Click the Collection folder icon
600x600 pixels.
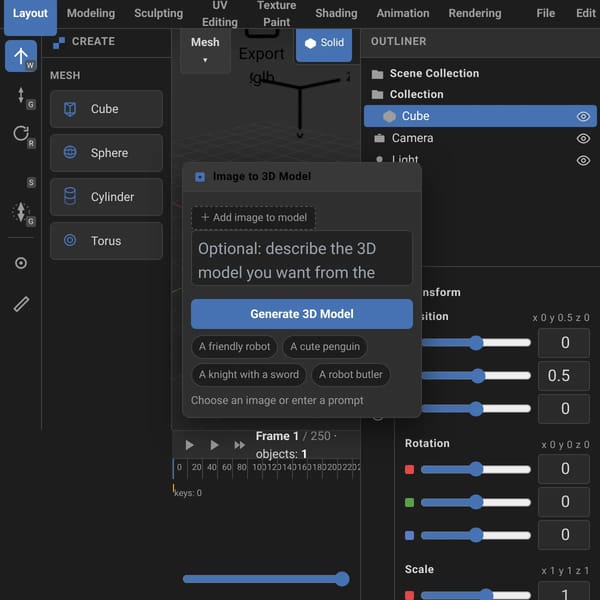pos(378,95)
